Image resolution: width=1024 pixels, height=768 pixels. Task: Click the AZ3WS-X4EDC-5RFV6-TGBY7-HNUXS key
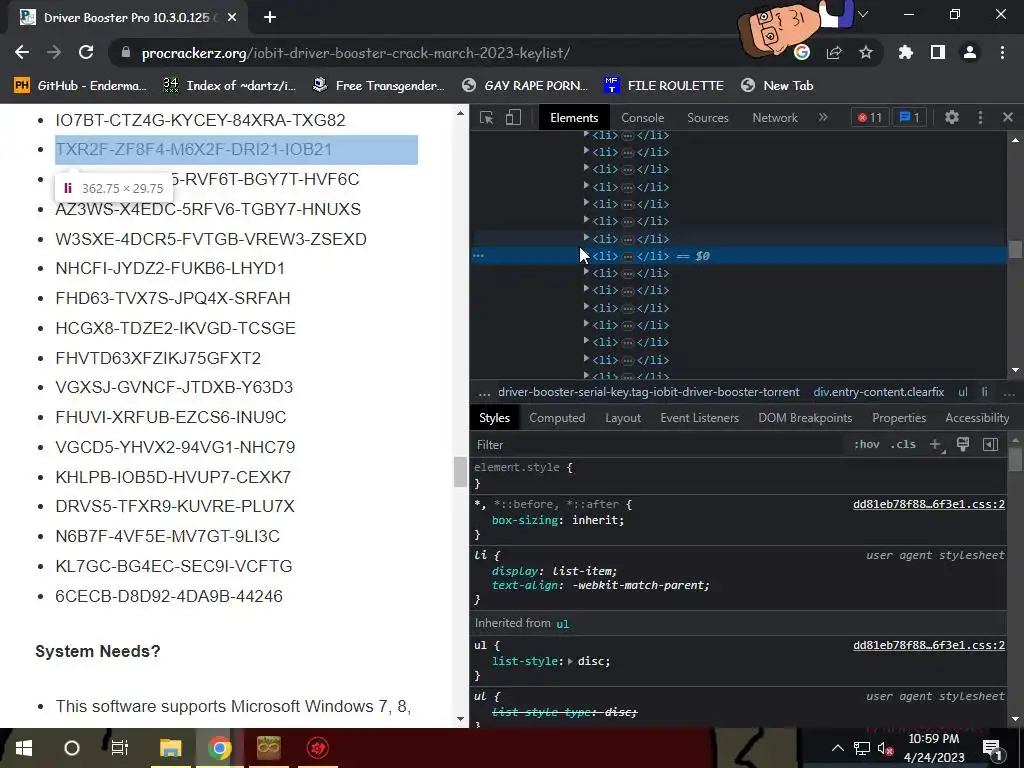(208, 209)
